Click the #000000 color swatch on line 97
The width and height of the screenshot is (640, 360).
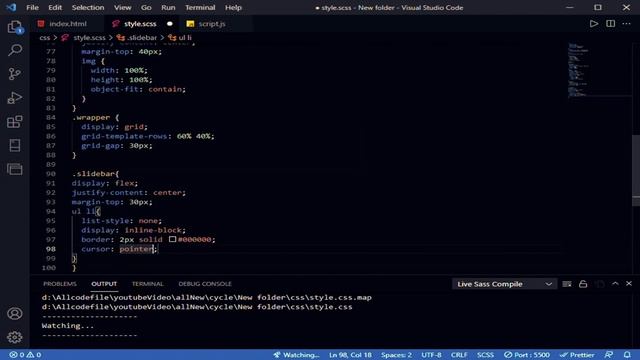click(x=173, y=239)
